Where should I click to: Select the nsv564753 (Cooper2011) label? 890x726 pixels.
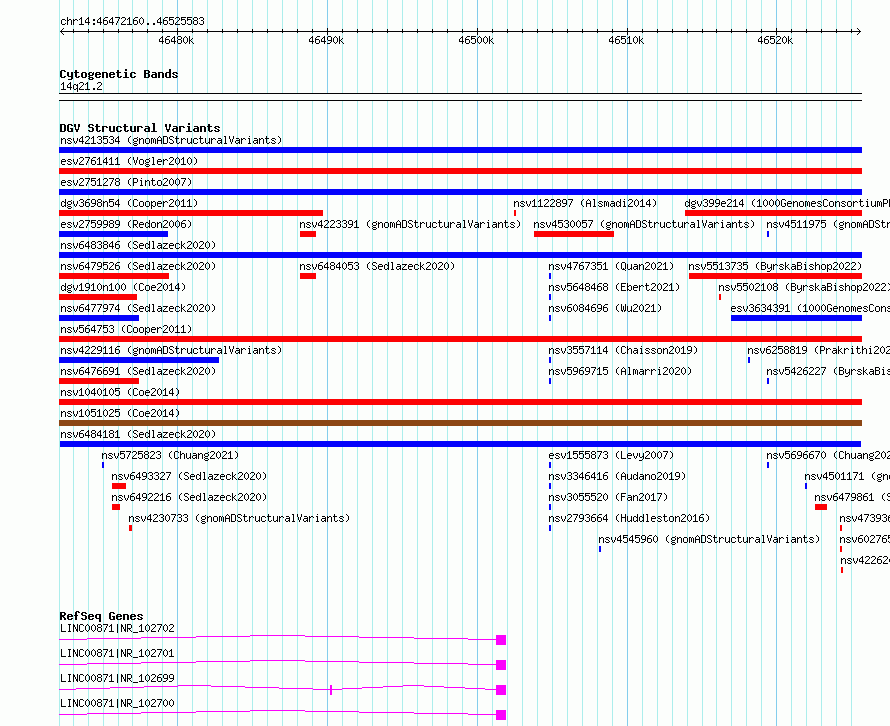coord(126,329)
